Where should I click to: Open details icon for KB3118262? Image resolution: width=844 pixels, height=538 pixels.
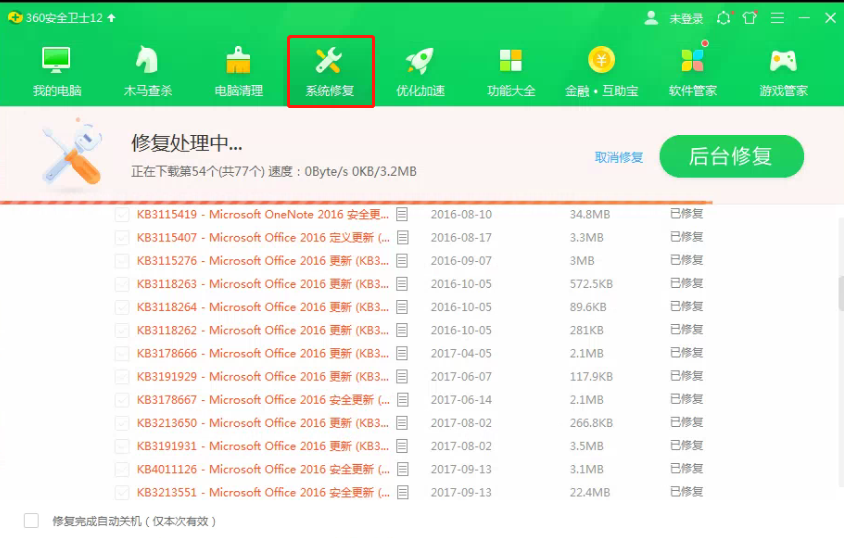point(402,330)
